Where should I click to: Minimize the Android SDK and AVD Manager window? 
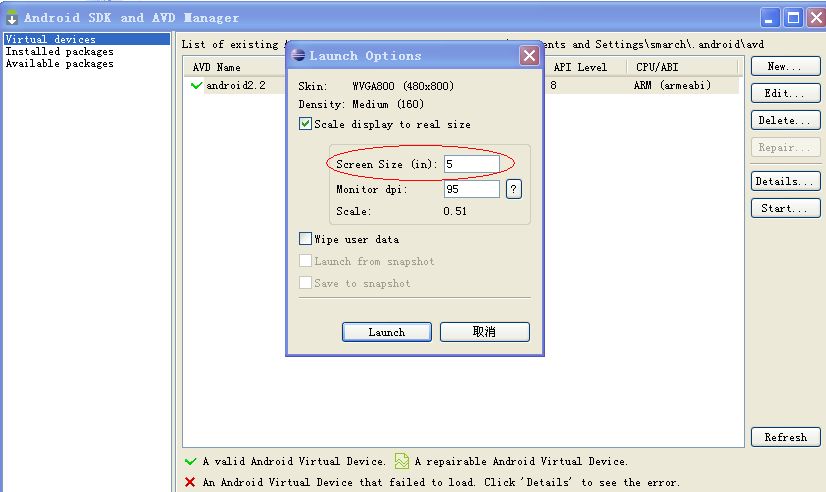770,18
